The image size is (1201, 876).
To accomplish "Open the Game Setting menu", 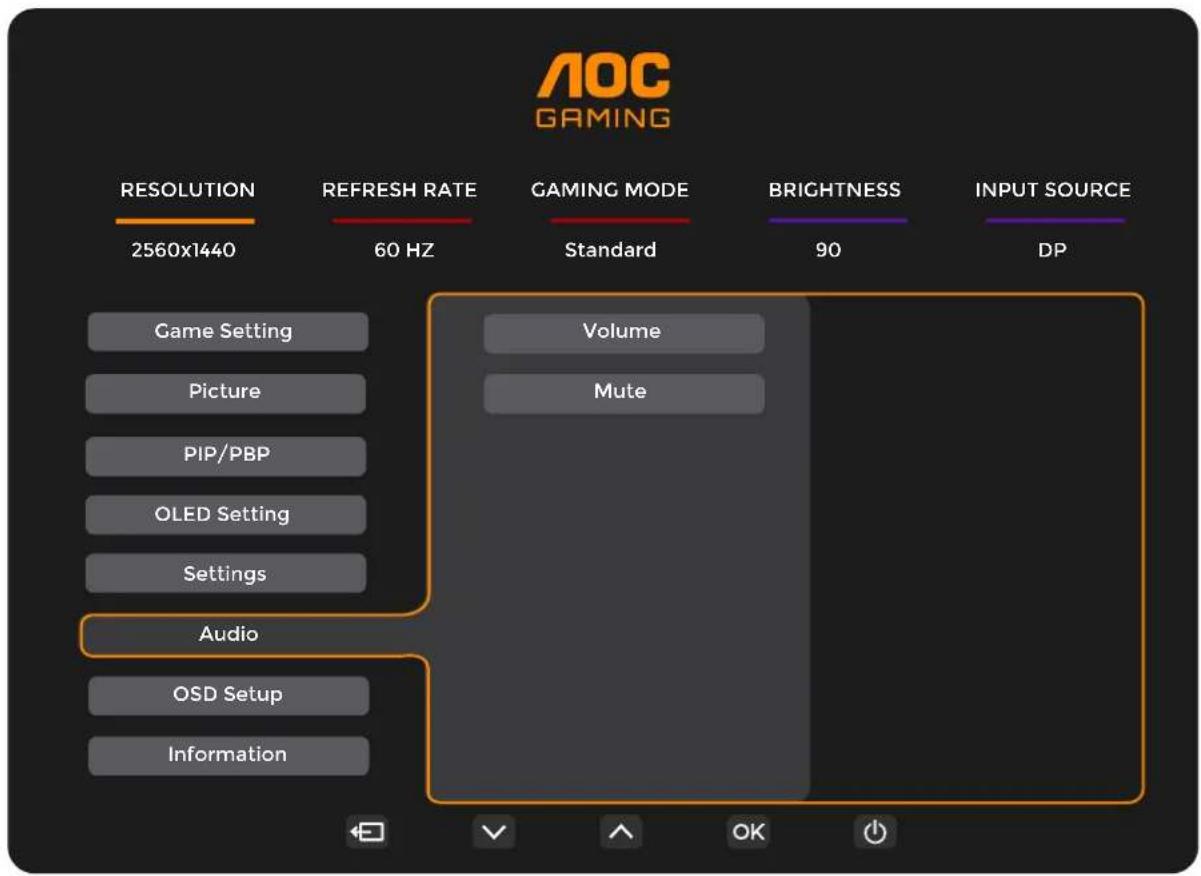I will tap(228, 331).
